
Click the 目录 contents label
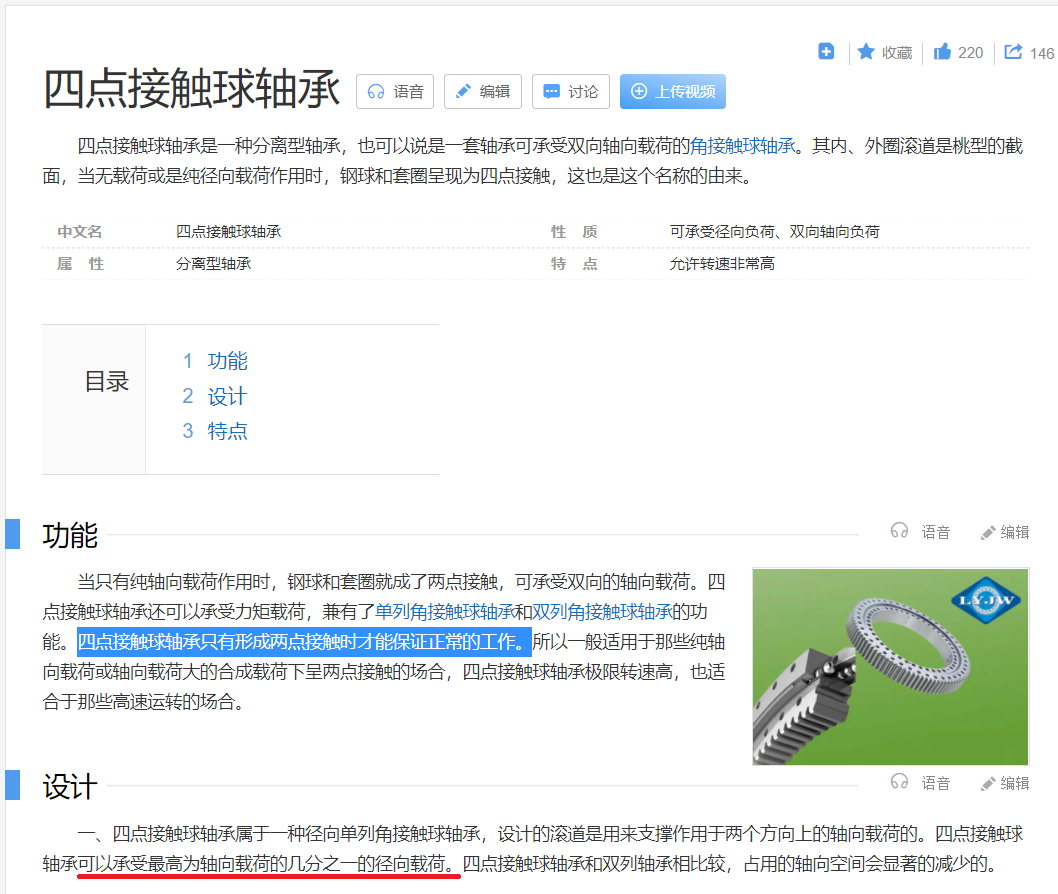107,381
